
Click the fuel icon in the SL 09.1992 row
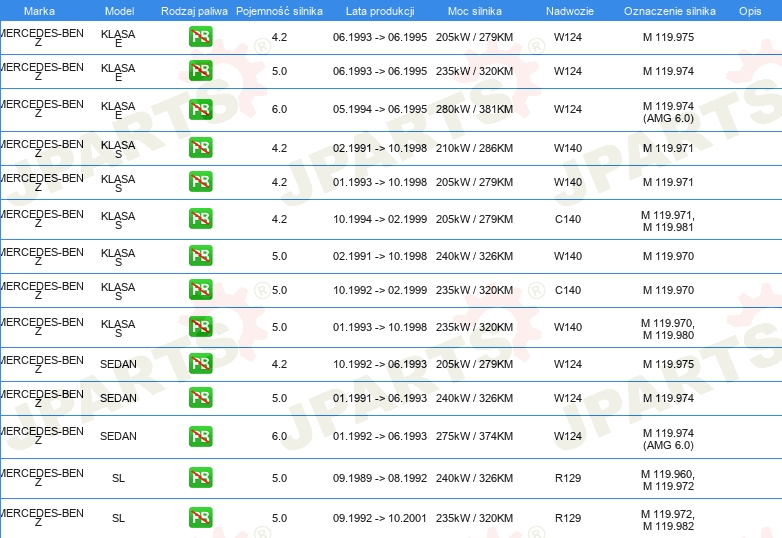200,518
